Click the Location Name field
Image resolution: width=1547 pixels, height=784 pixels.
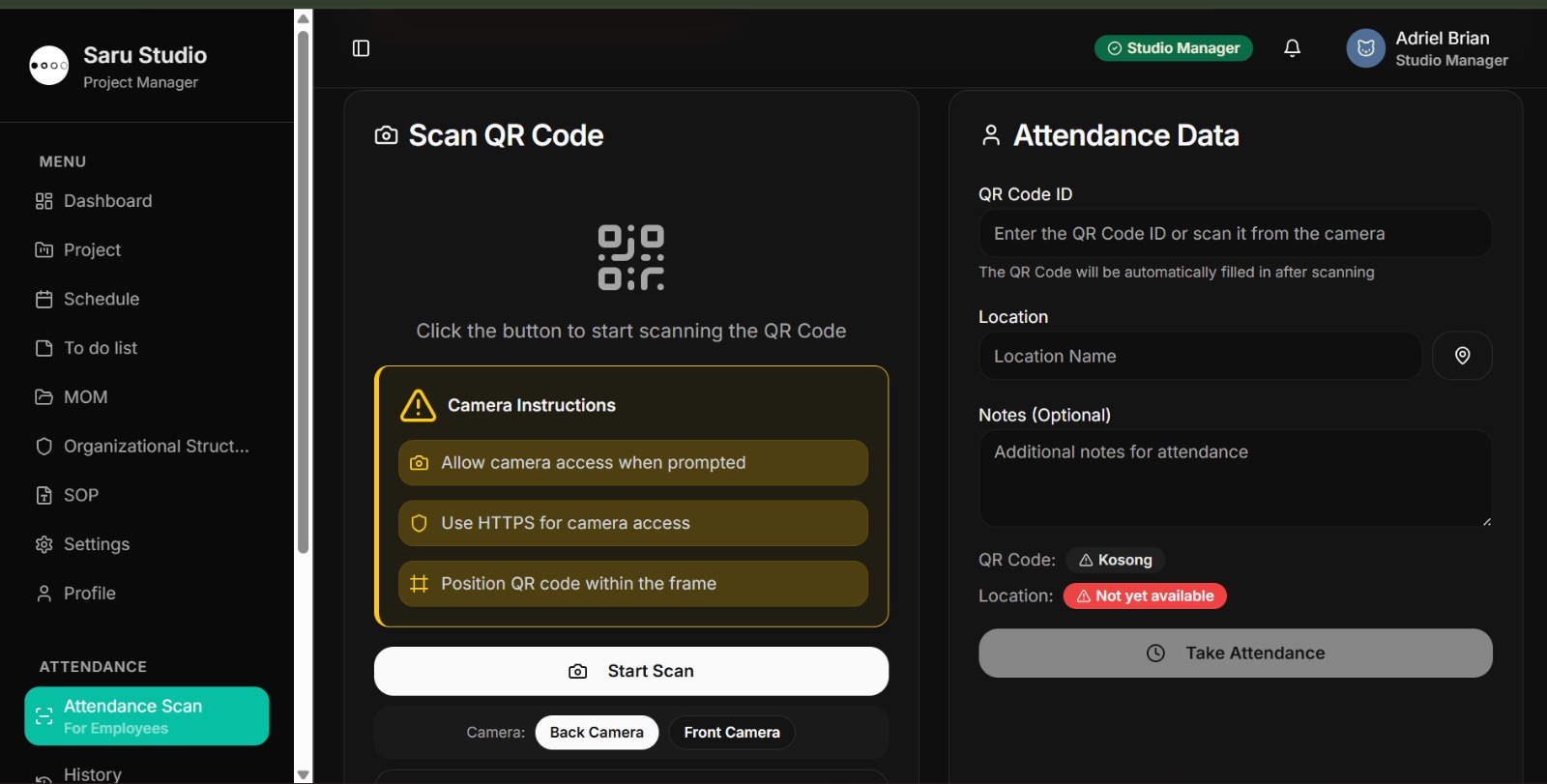tap(1200, 356)
